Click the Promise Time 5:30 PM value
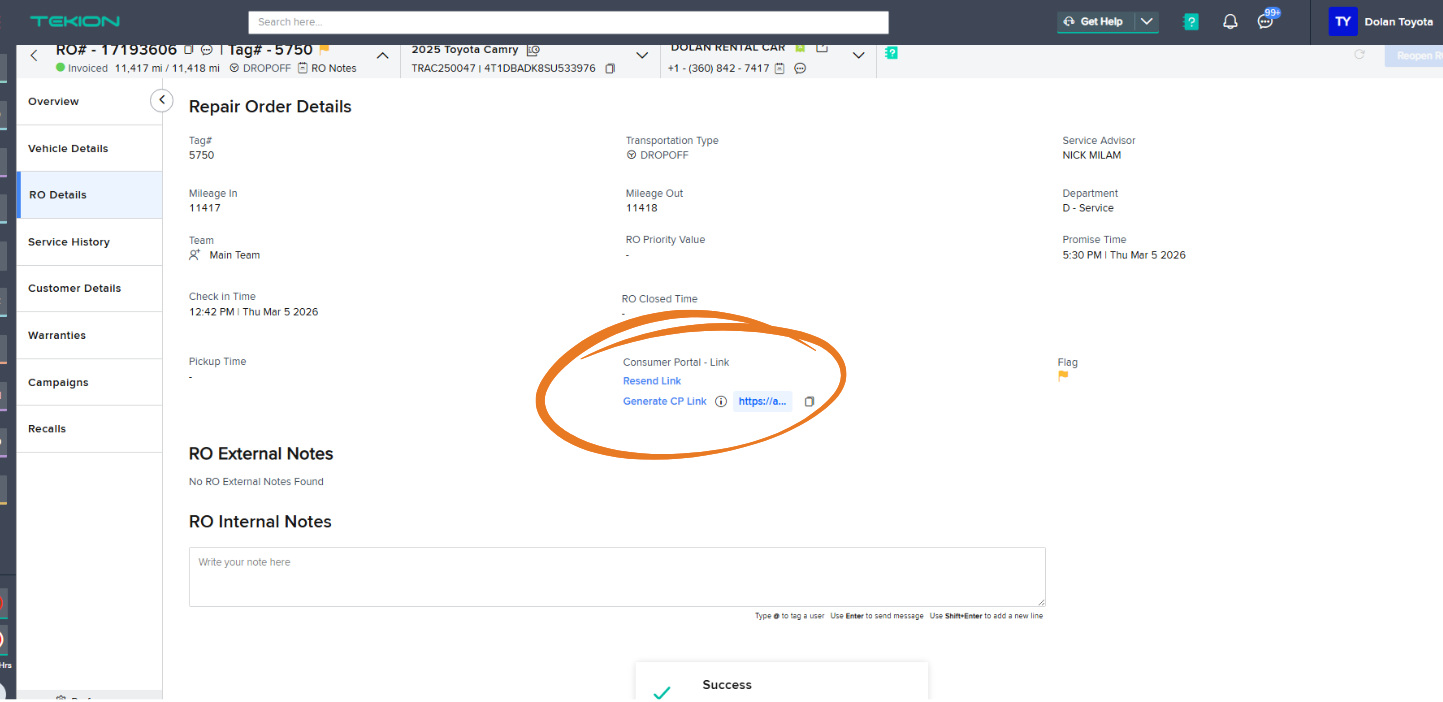1443x702 pixels. coord(1124,255)
